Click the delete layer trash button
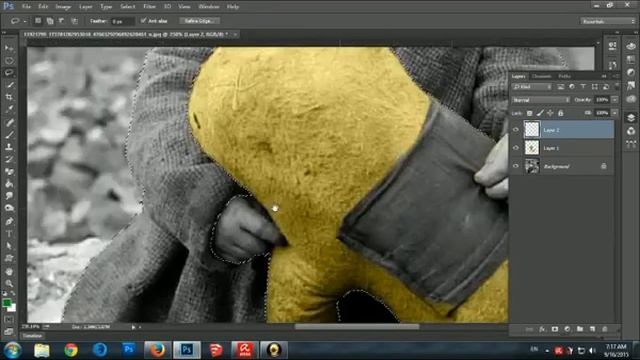Viewport: 640px width, 360px height. pos(605,329)
